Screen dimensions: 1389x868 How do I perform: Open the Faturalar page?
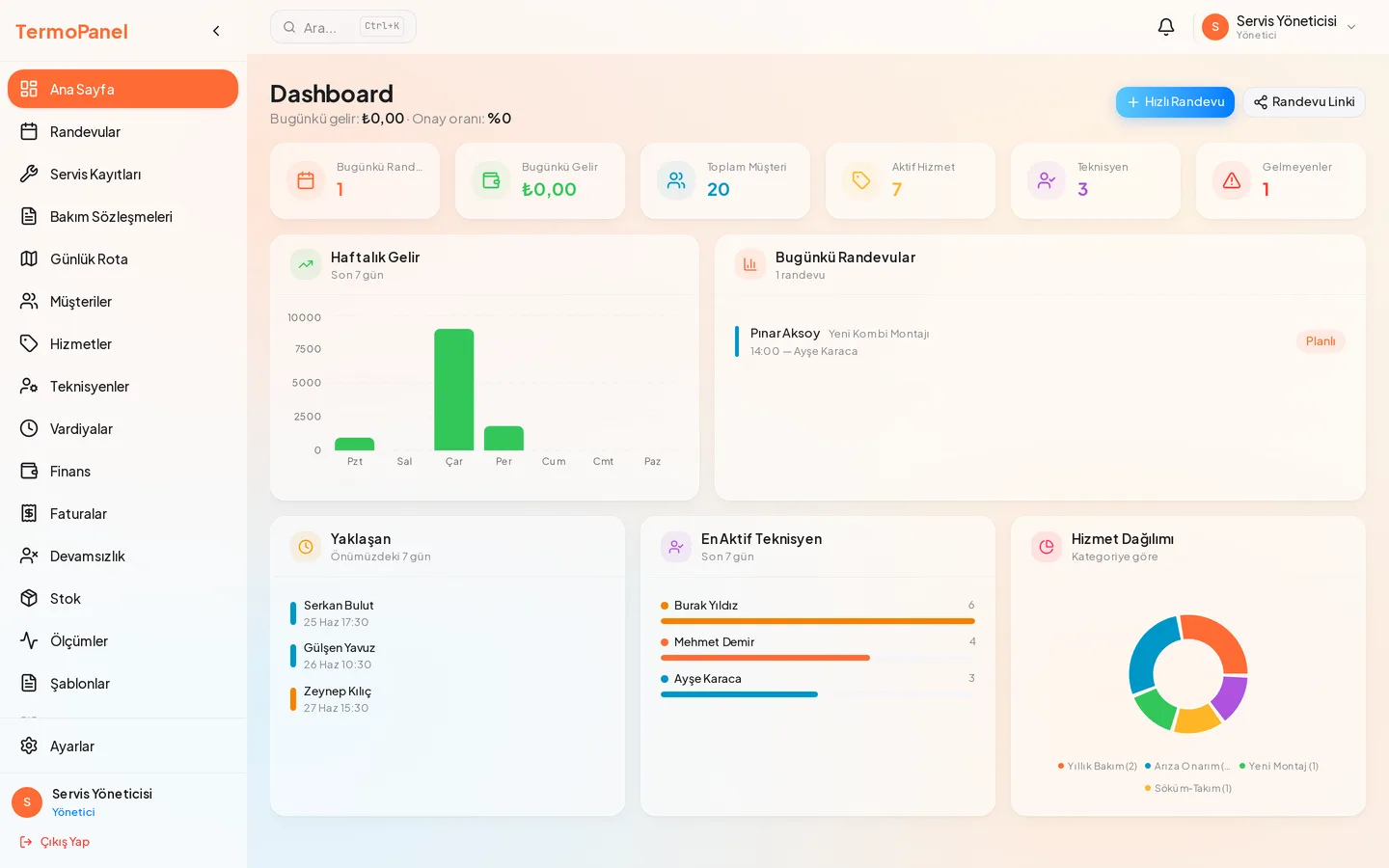pos(123,513)
